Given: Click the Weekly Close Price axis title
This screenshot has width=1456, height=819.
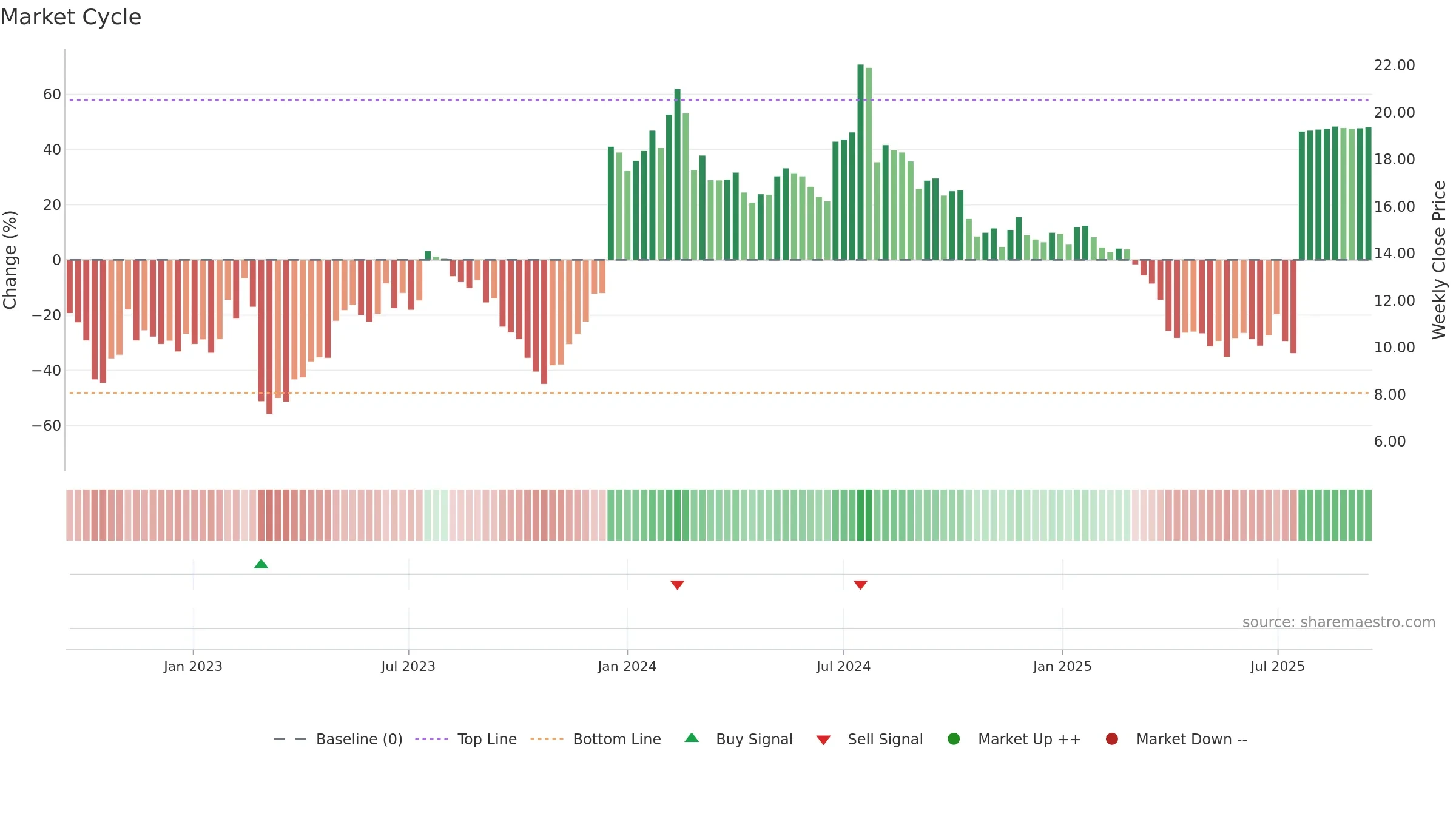Looking at the screenshot, I should (x=1439, y=260).
